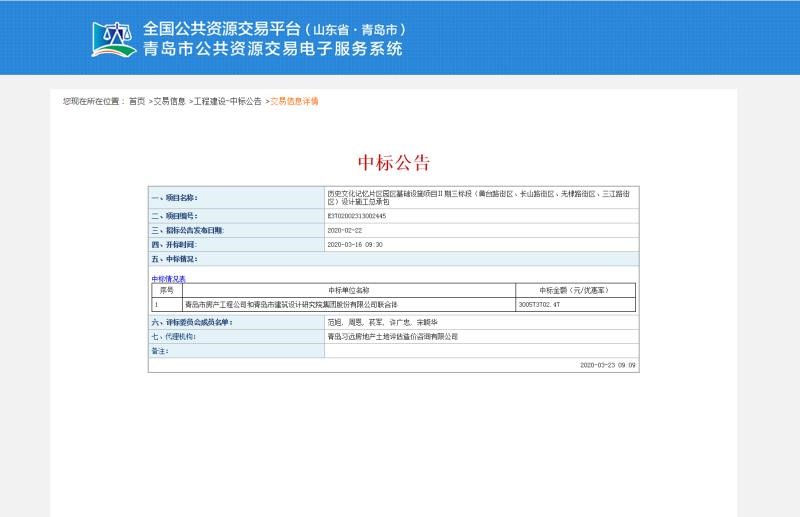Image resolution: width=800 pixels, height=517 pixels.
Task: Click the project name value text
Action: (478, 197)
